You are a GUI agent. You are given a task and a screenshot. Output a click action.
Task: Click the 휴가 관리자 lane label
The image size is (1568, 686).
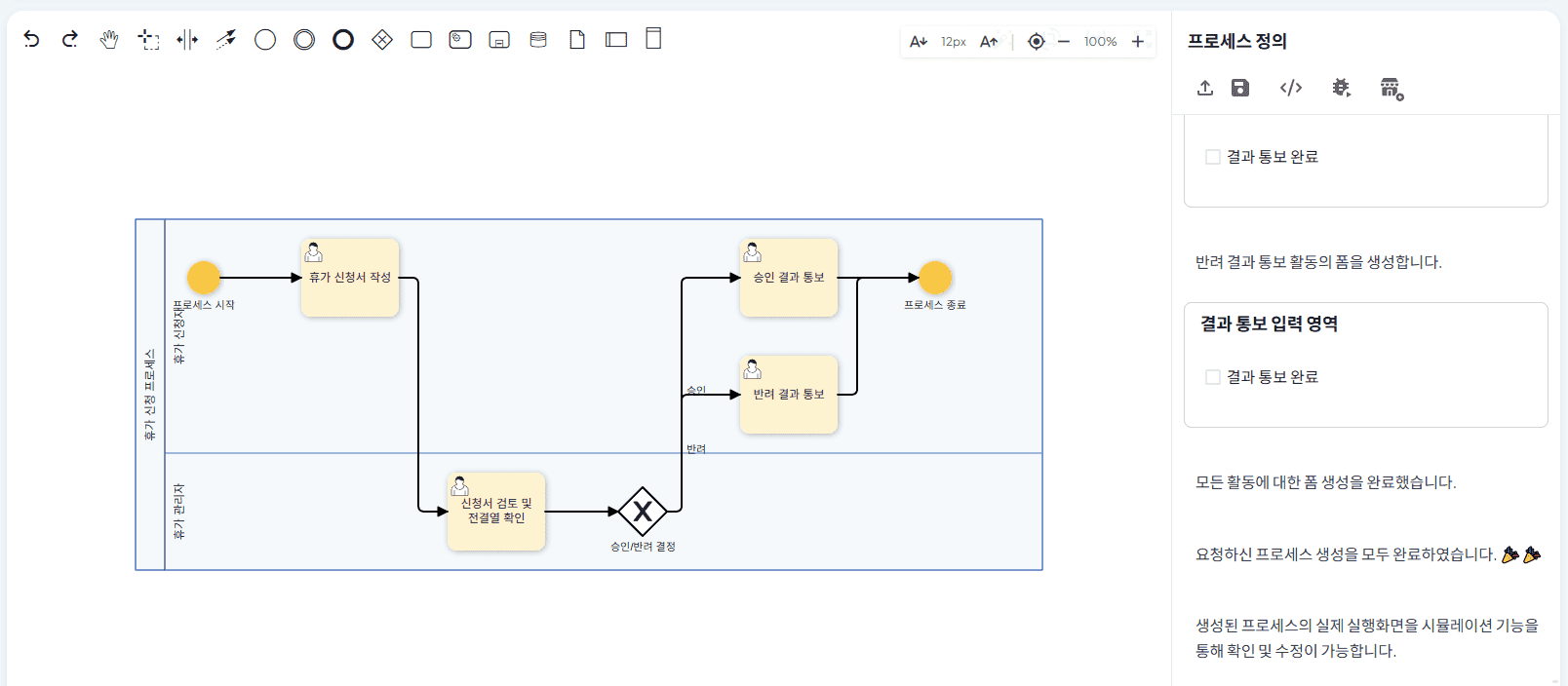click(178, 512)
